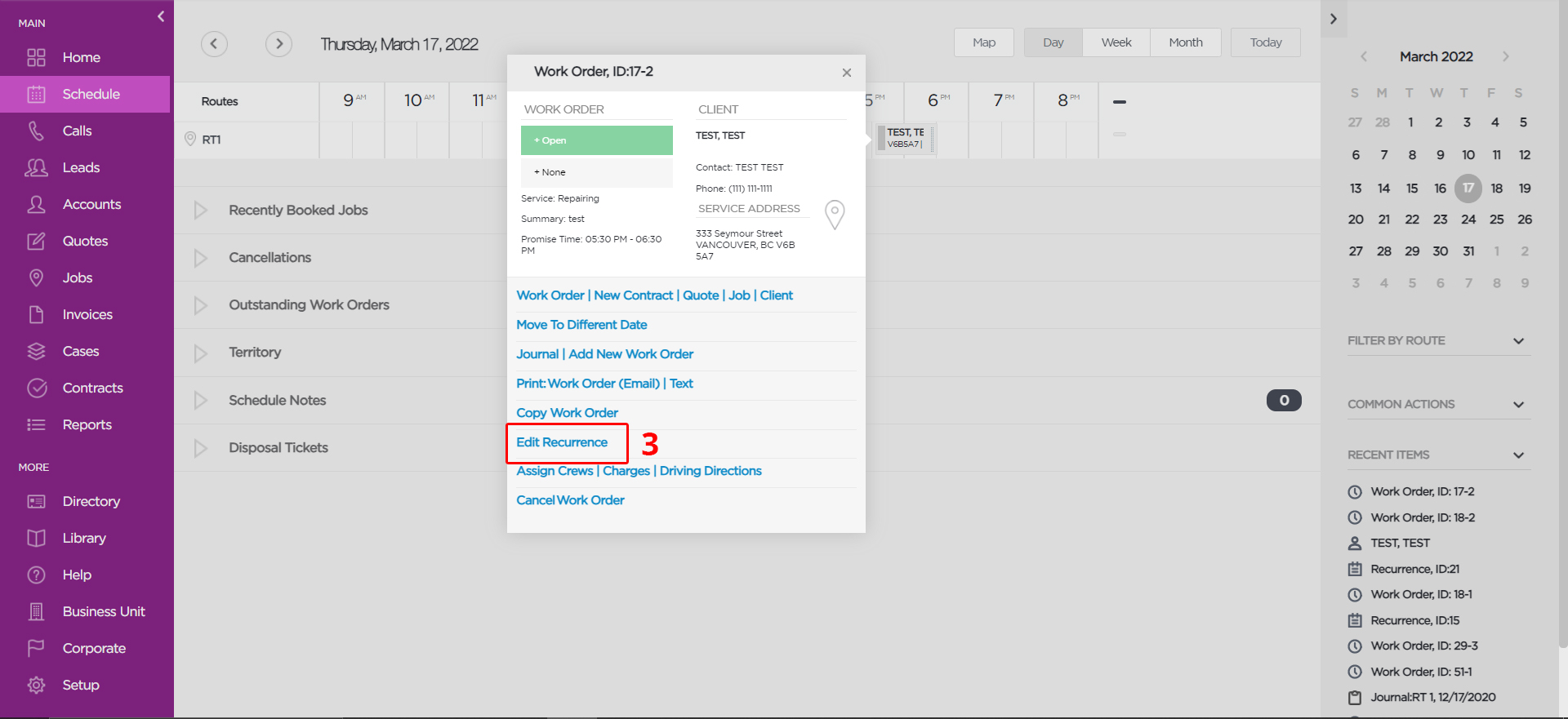Click the Directory card icon

coord(36,501)
